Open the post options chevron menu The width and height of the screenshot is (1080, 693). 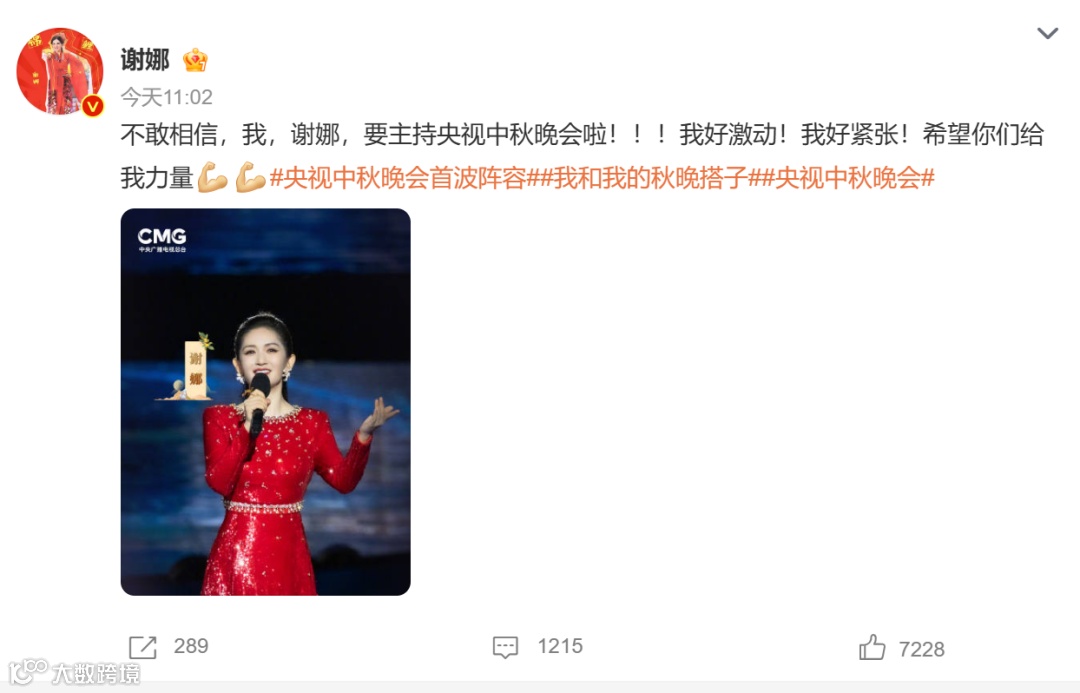click(x=1047, y=33)
